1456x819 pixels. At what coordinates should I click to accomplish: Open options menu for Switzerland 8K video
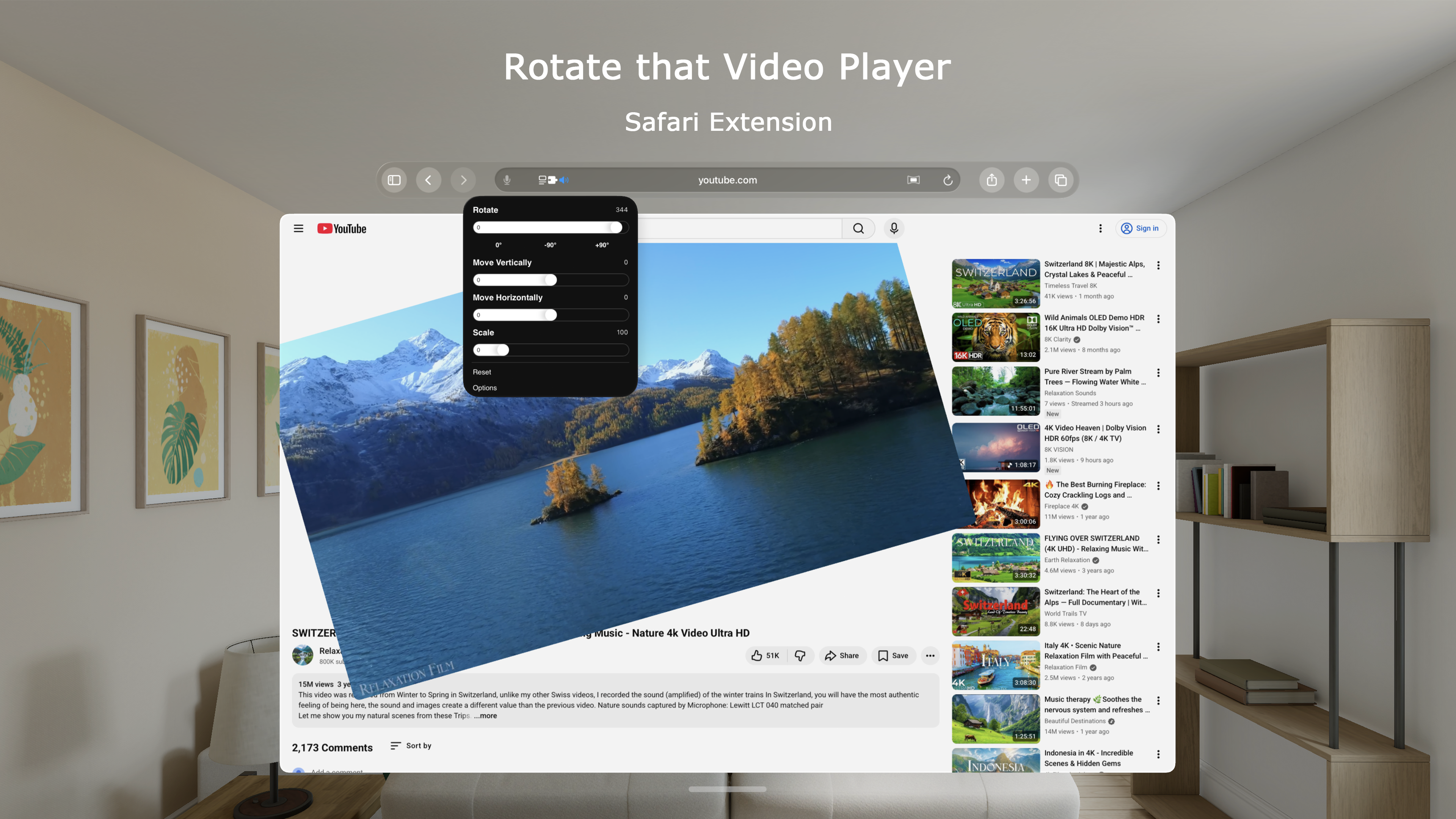[1158, 265]
